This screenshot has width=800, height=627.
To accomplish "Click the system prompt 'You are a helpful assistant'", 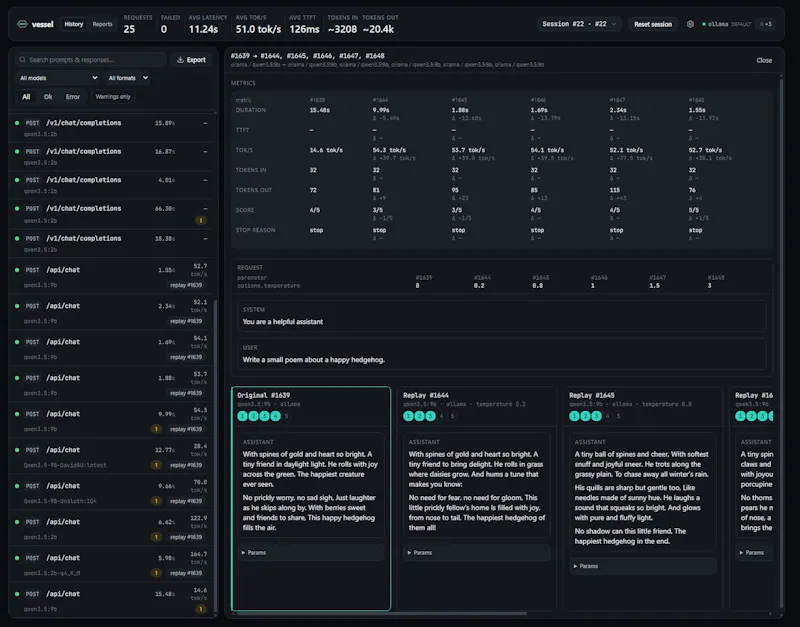I will [x=282, y=321].
